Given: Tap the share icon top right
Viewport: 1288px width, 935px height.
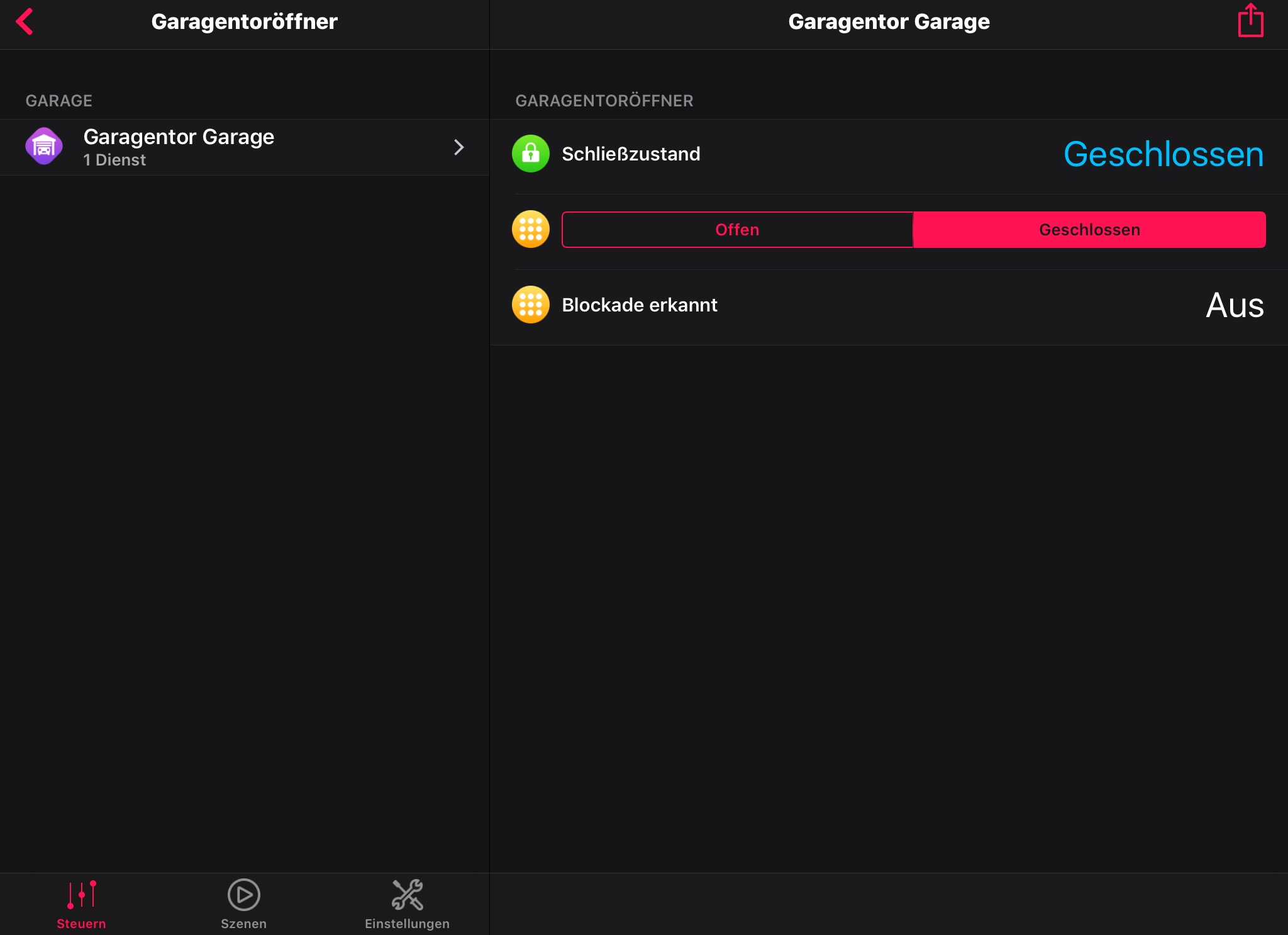Looking at the screenshot, I should pos(1250,21).
